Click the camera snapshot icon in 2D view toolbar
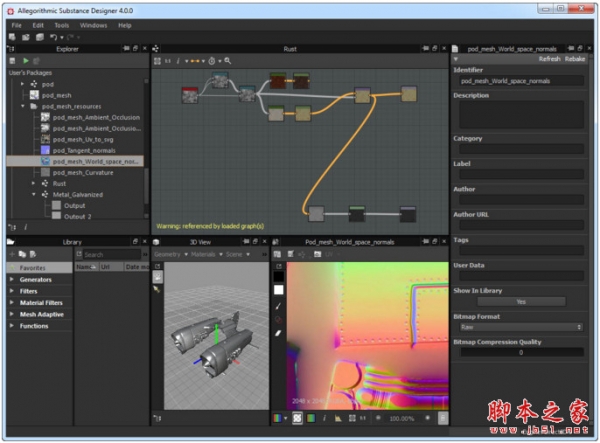Screen dimensions: 600x443 point(318,254)
